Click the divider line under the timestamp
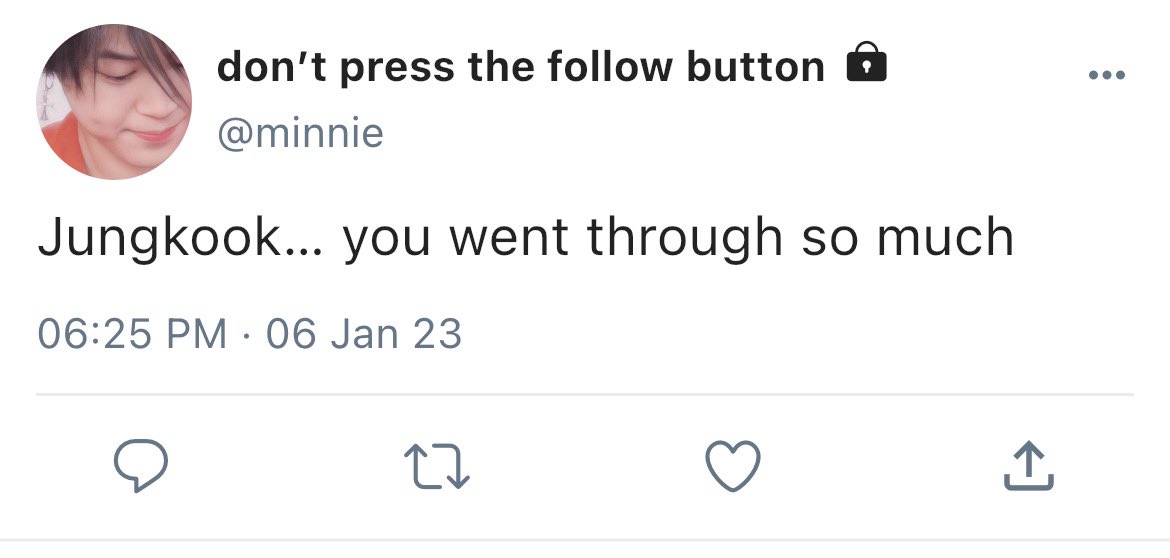Image resolution: width=1170 pixels, height=558 pixels. click(585, 395)
